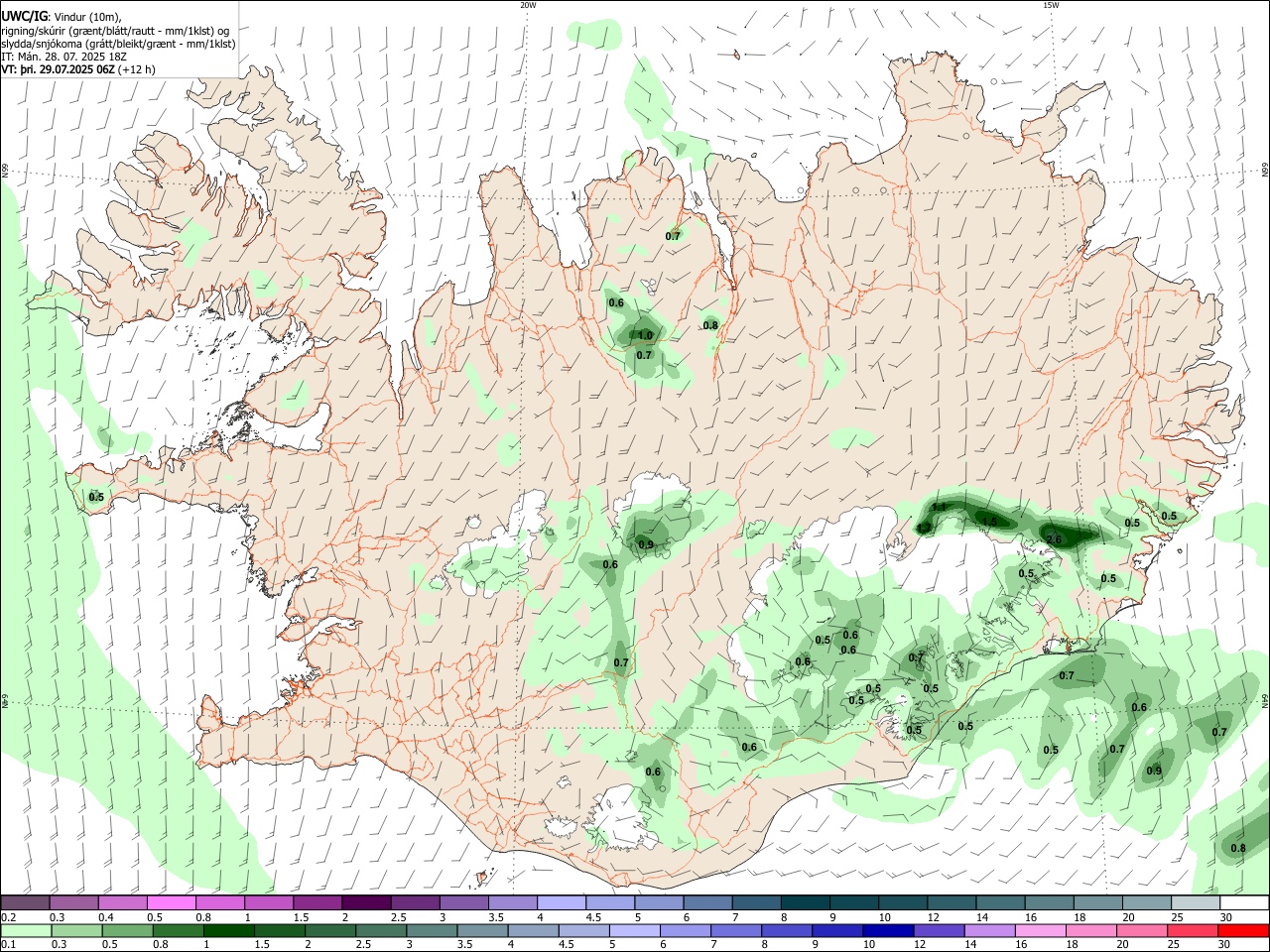Select the '66N' latitude label on right edge
The image size is (1270, 952).
[x=1265, y=171]
